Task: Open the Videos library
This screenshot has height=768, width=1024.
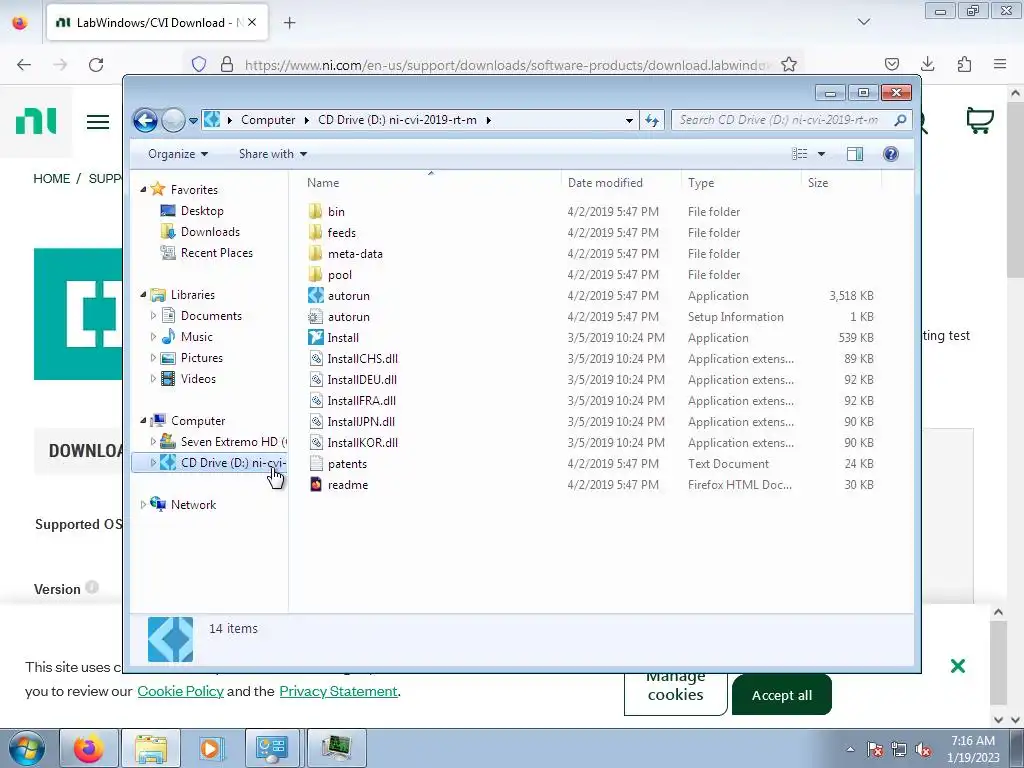Action: pos(198,379)
